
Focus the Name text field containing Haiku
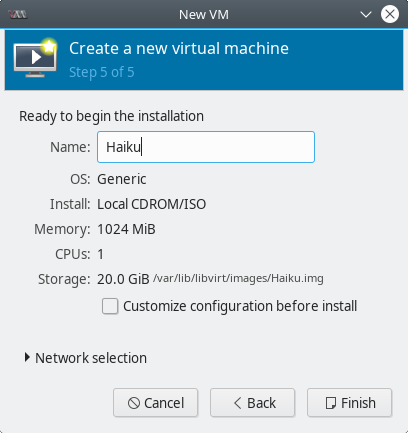click(206, 147)
